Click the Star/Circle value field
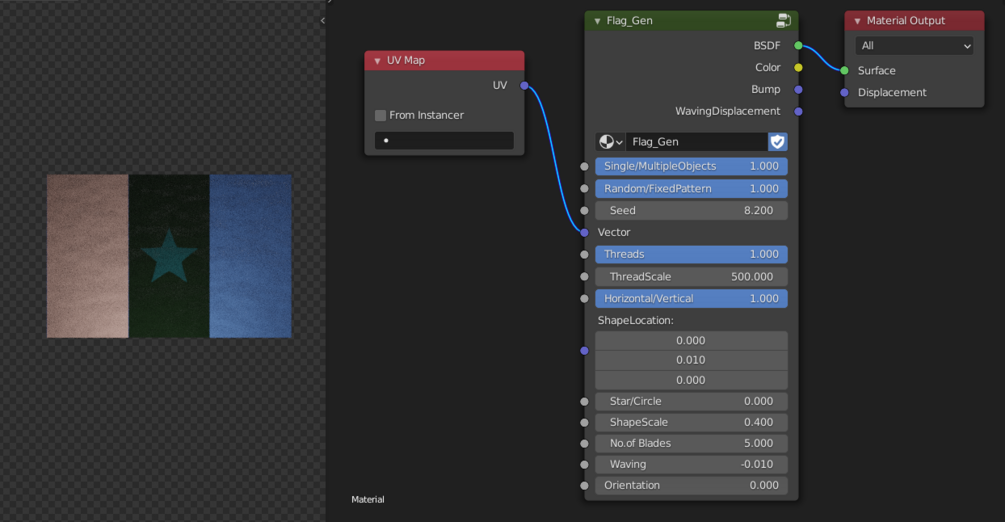Viewport: 1005px width, 522px height. pyautogui.click(x=691, y=401)
